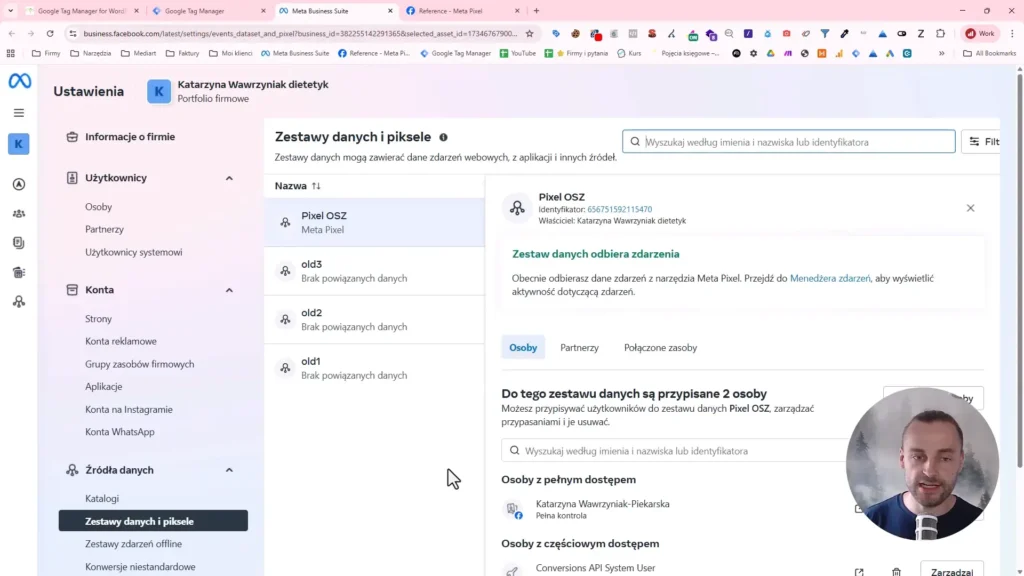Viewport: 1024px width, 576px height.
Task: Click the info icon next to Zestawy danych i piksele
Action: tap(443, 137)
